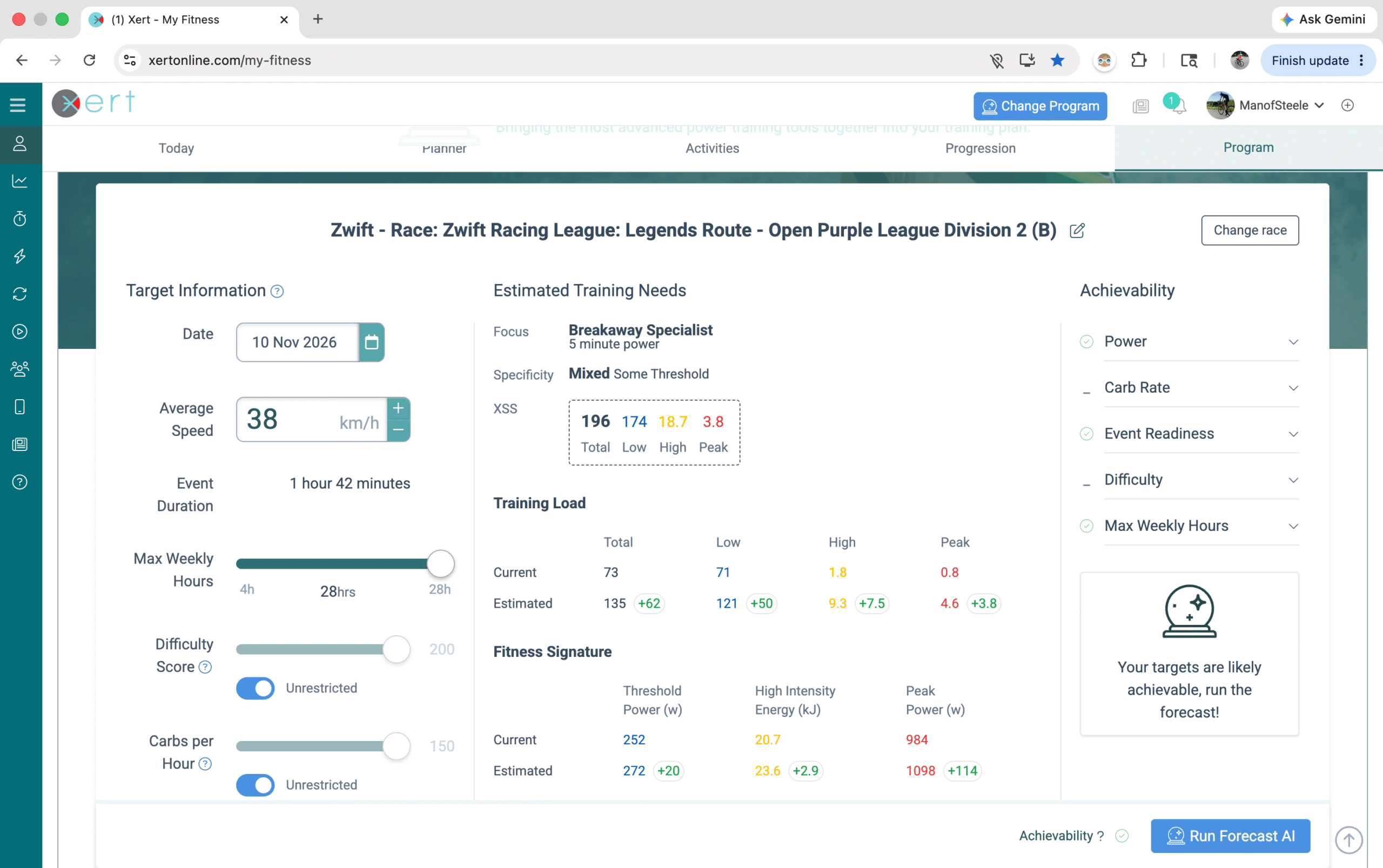The height and width of the screenshot is (868, 1383).
Task: Click the Change race button
Action: [1250, 230]
